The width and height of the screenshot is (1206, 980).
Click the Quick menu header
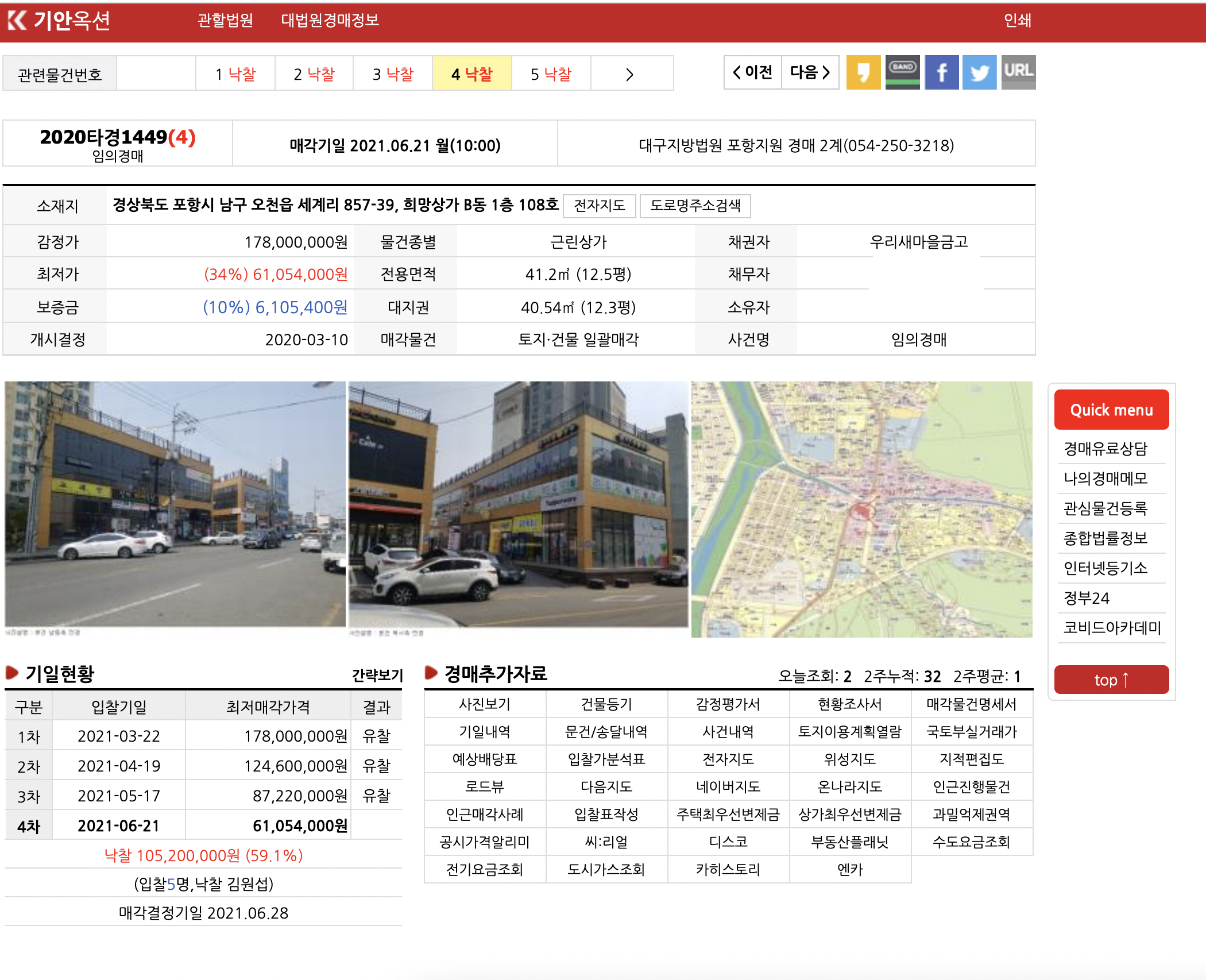point(1111,410)
